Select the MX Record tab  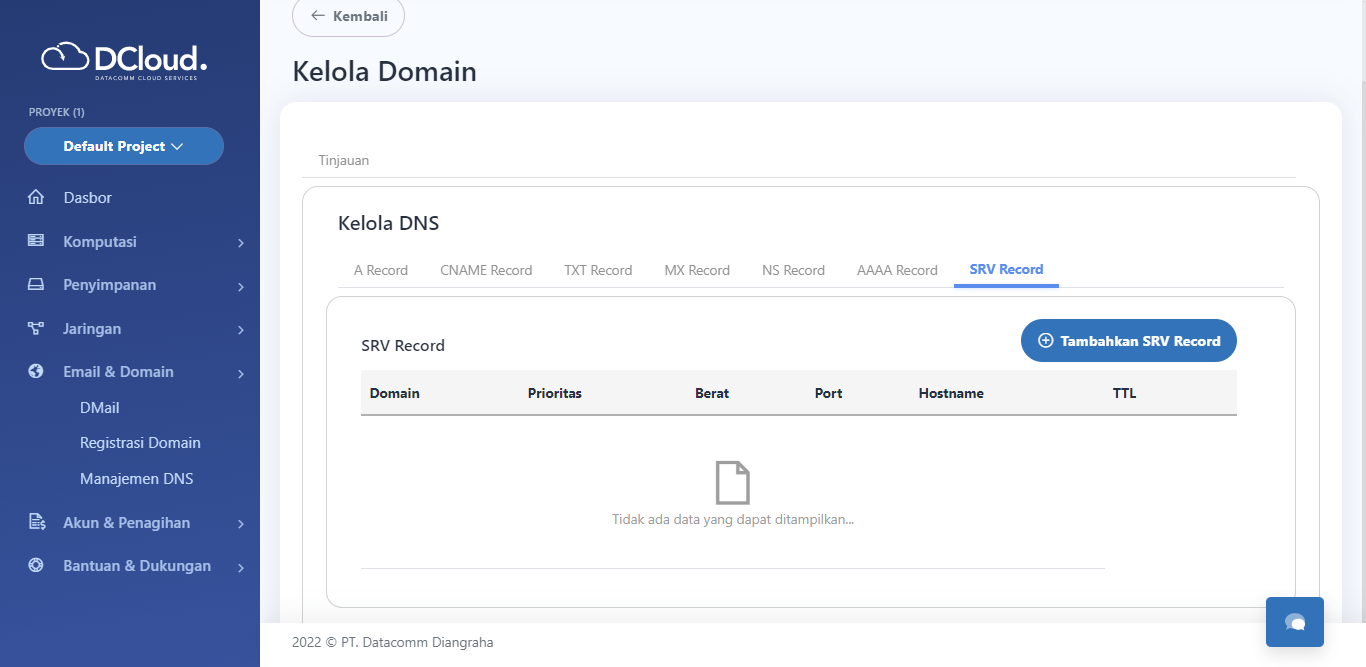[697, 270]
